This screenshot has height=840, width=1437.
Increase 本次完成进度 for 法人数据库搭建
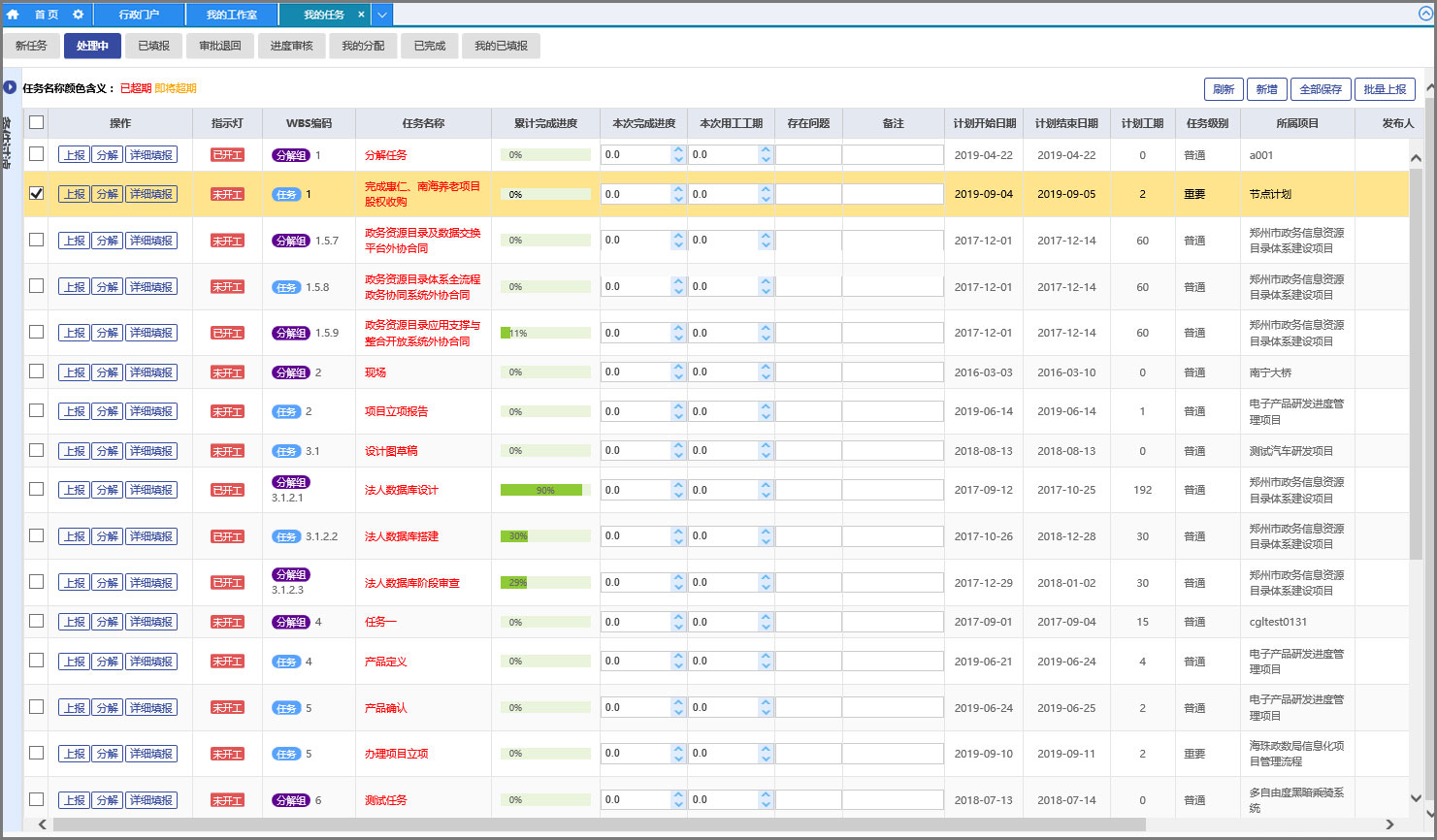pos(678,532)
